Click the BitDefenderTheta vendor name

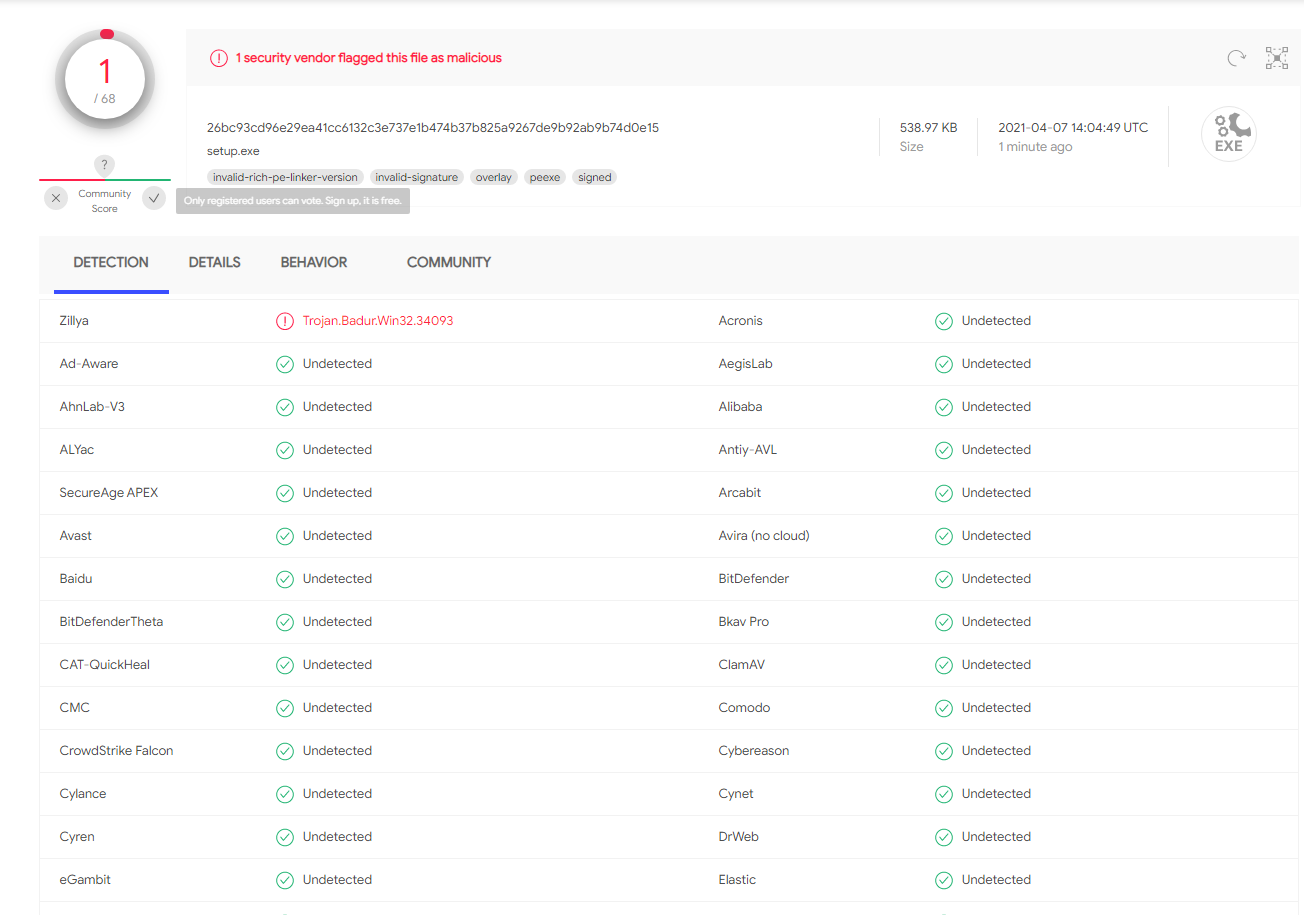pos(111,622)
